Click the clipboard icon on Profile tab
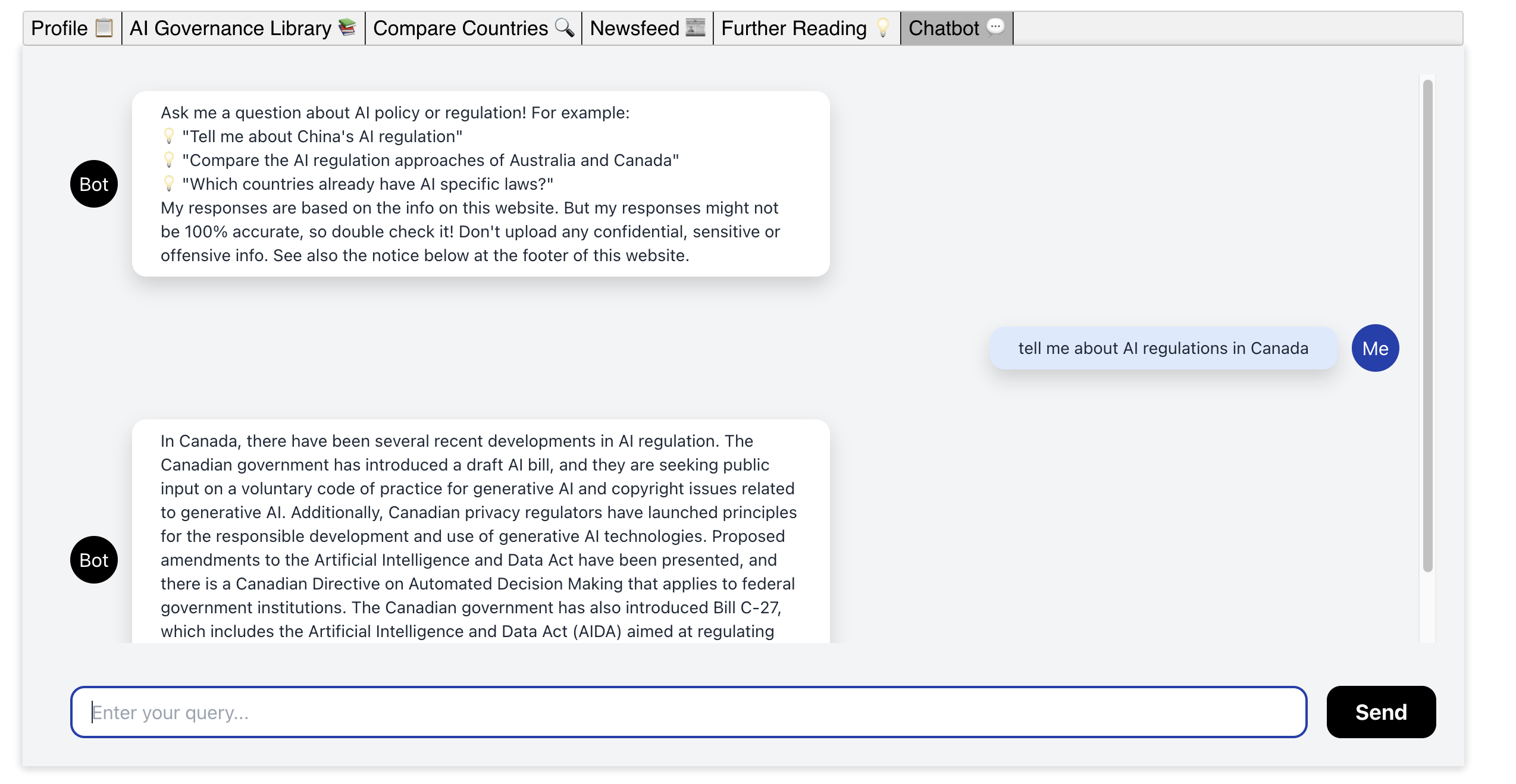1516x784 pixels. 104,27
